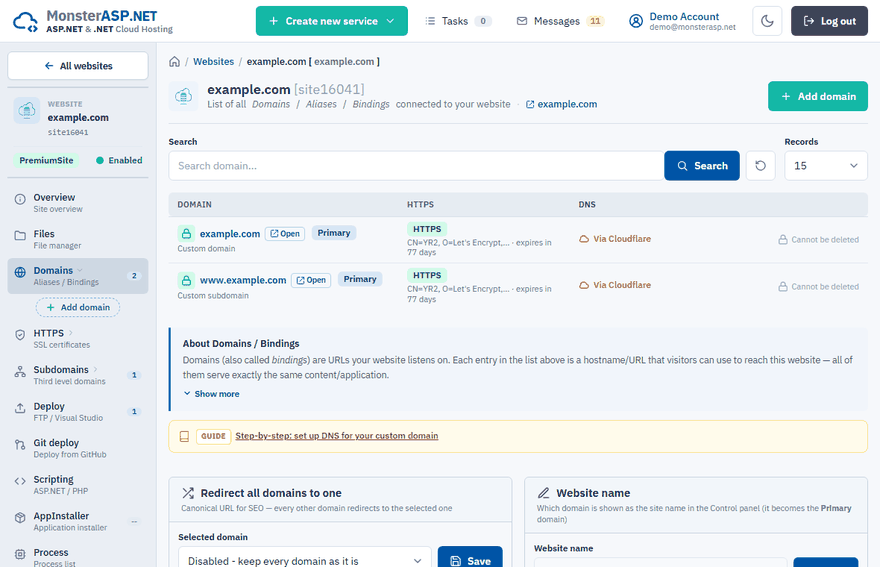Click the Deploy upload icon
Image resolution: width=880 pixels, height=567 pixels.
pos(20,408)
